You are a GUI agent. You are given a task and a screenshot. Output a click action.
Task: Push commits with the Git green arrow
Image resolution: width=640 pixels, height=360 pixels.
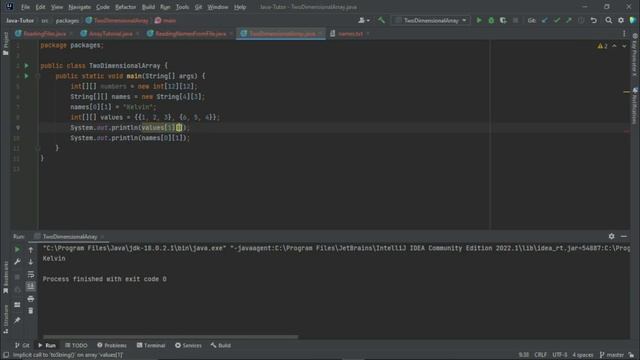(569, 20)
